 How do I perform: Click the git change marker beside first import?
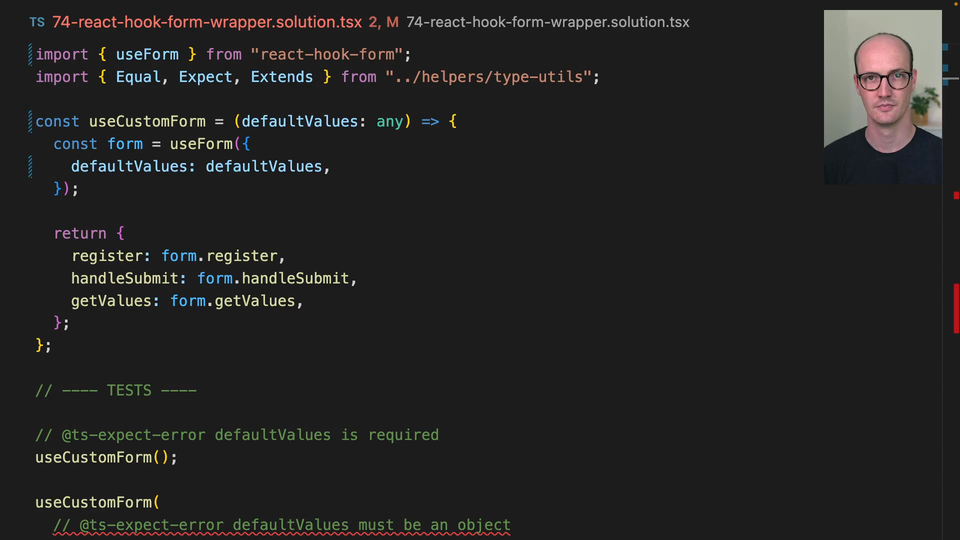point(32,54)
